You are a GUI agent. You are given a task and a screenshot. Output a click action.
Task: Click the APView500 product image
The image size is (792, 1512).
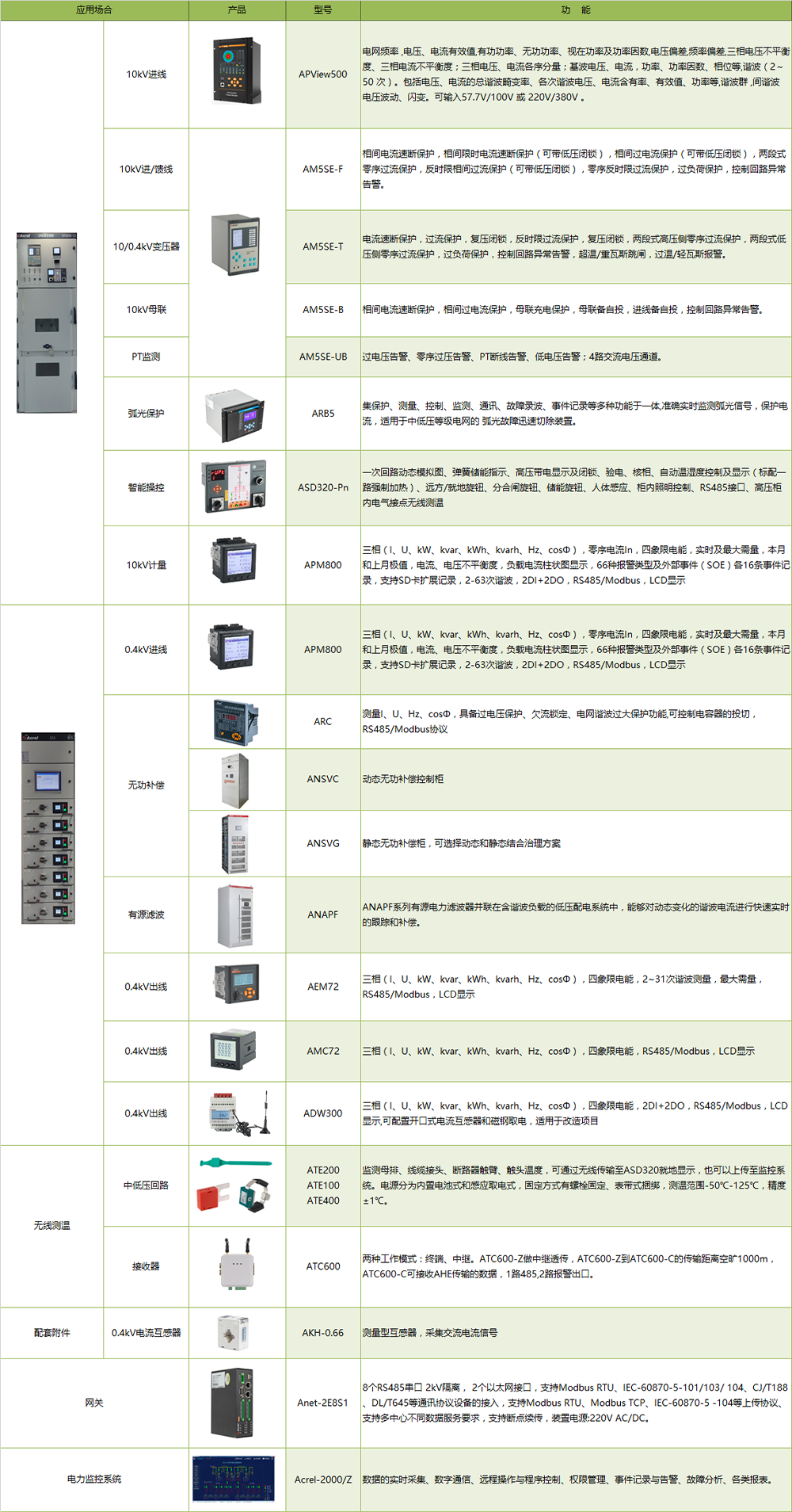tap(237, 71)
